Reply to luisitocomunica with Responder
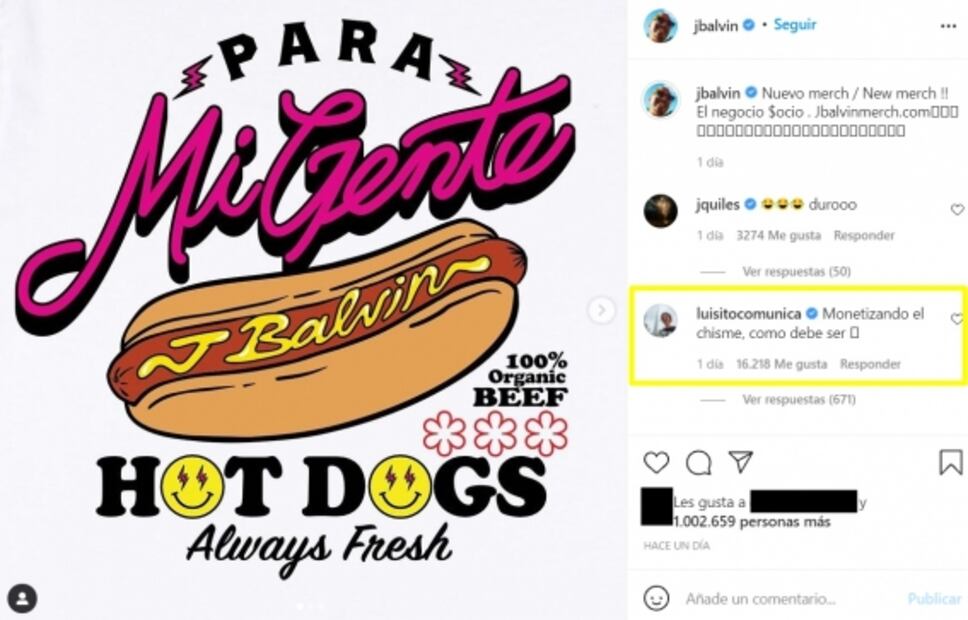 (870, 364)
